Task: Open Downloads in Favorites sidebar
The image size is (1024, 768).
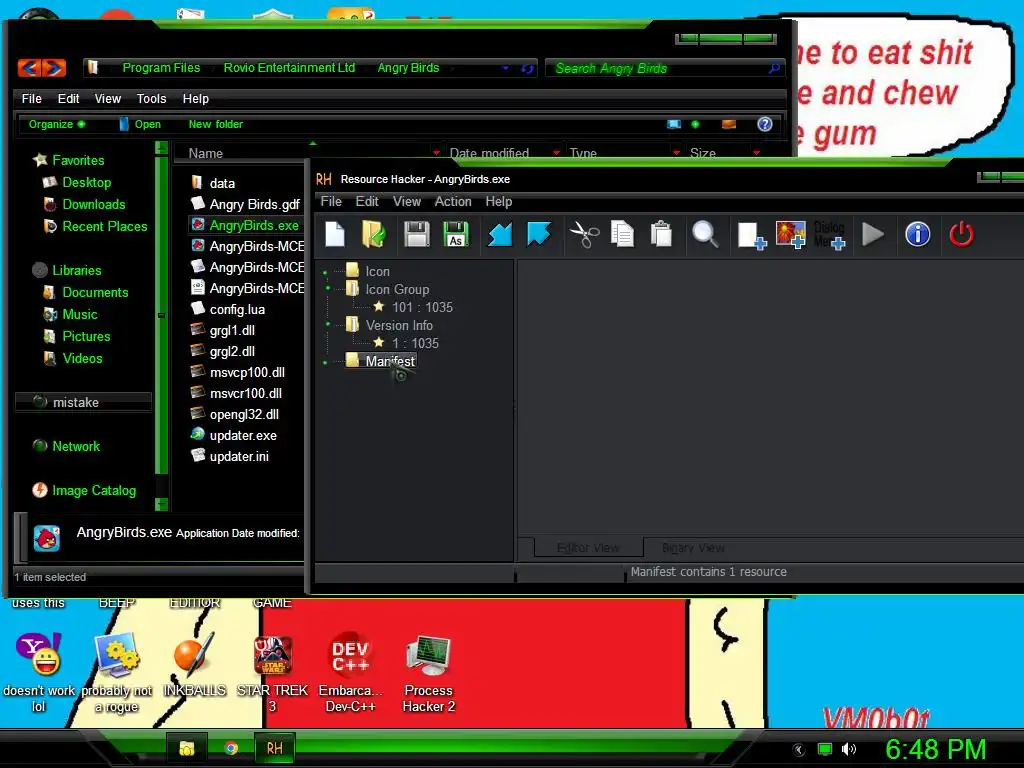Action: (x=93, y=204)
